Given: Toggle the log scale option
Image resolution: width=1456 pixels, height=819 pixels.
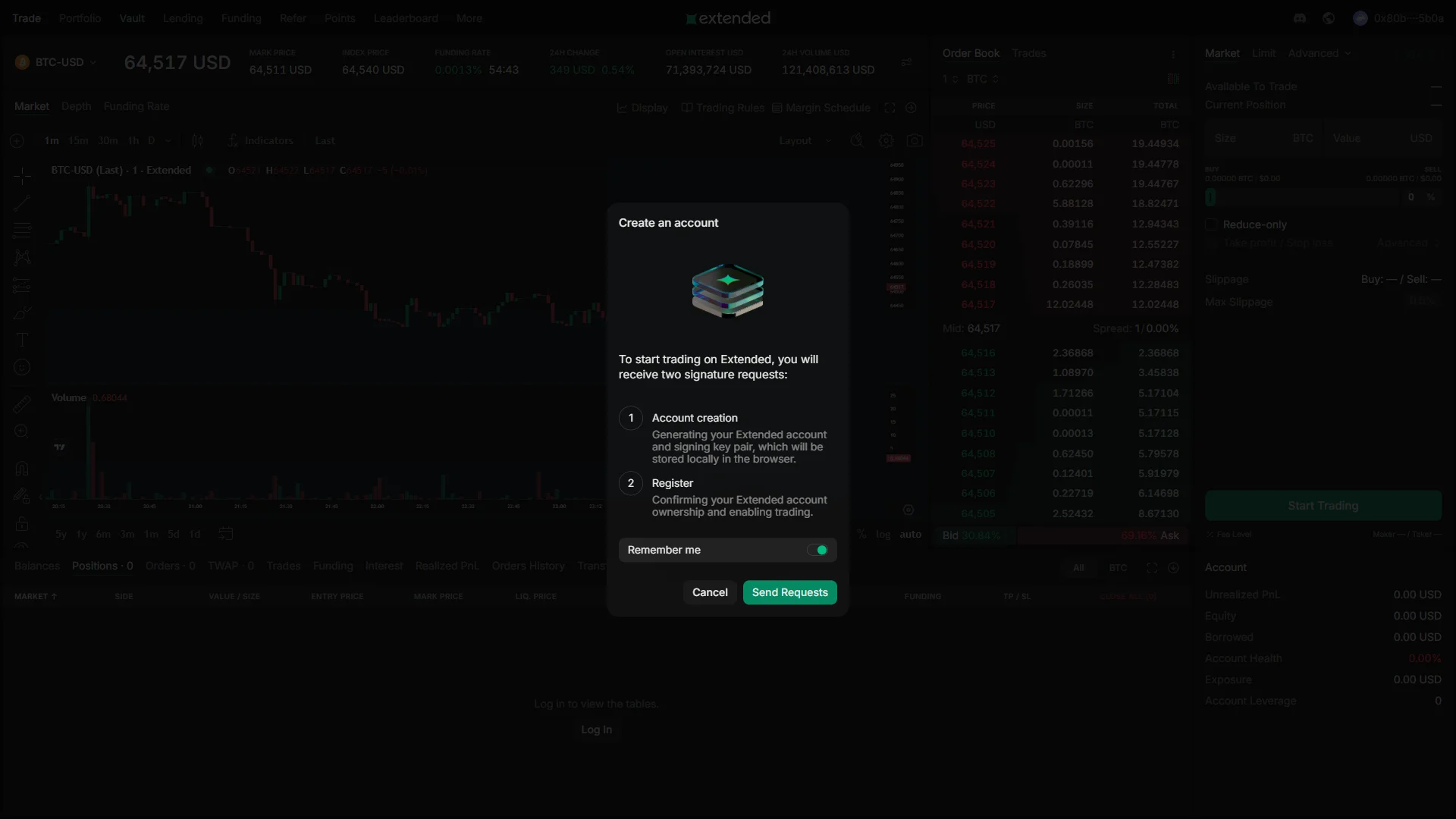Looking at the screenshot, I should click(883, 535).
